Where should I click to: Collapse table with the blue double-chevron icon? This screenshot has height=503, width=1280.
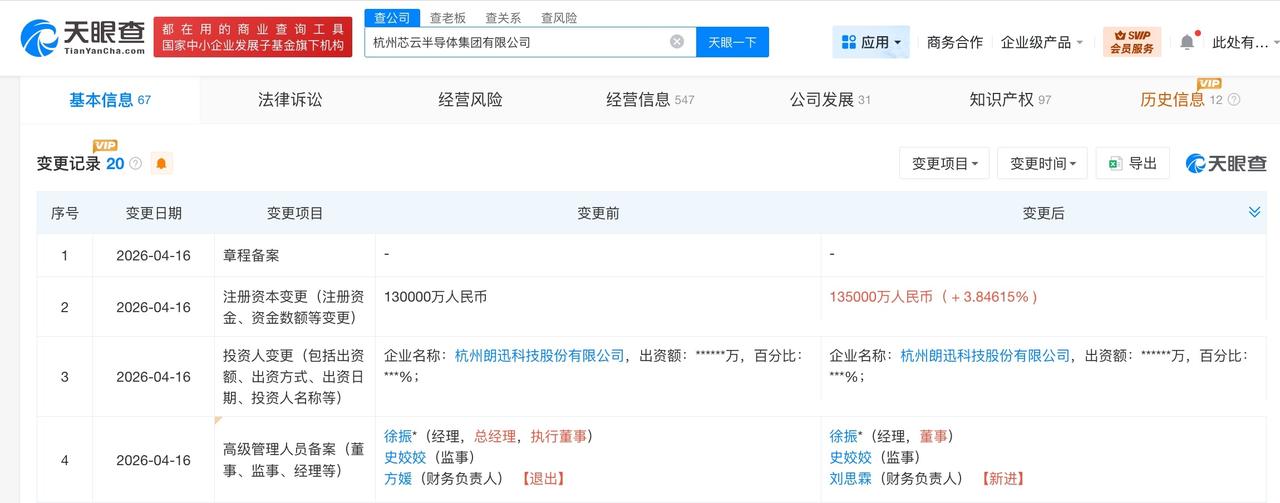[1254, 212]
